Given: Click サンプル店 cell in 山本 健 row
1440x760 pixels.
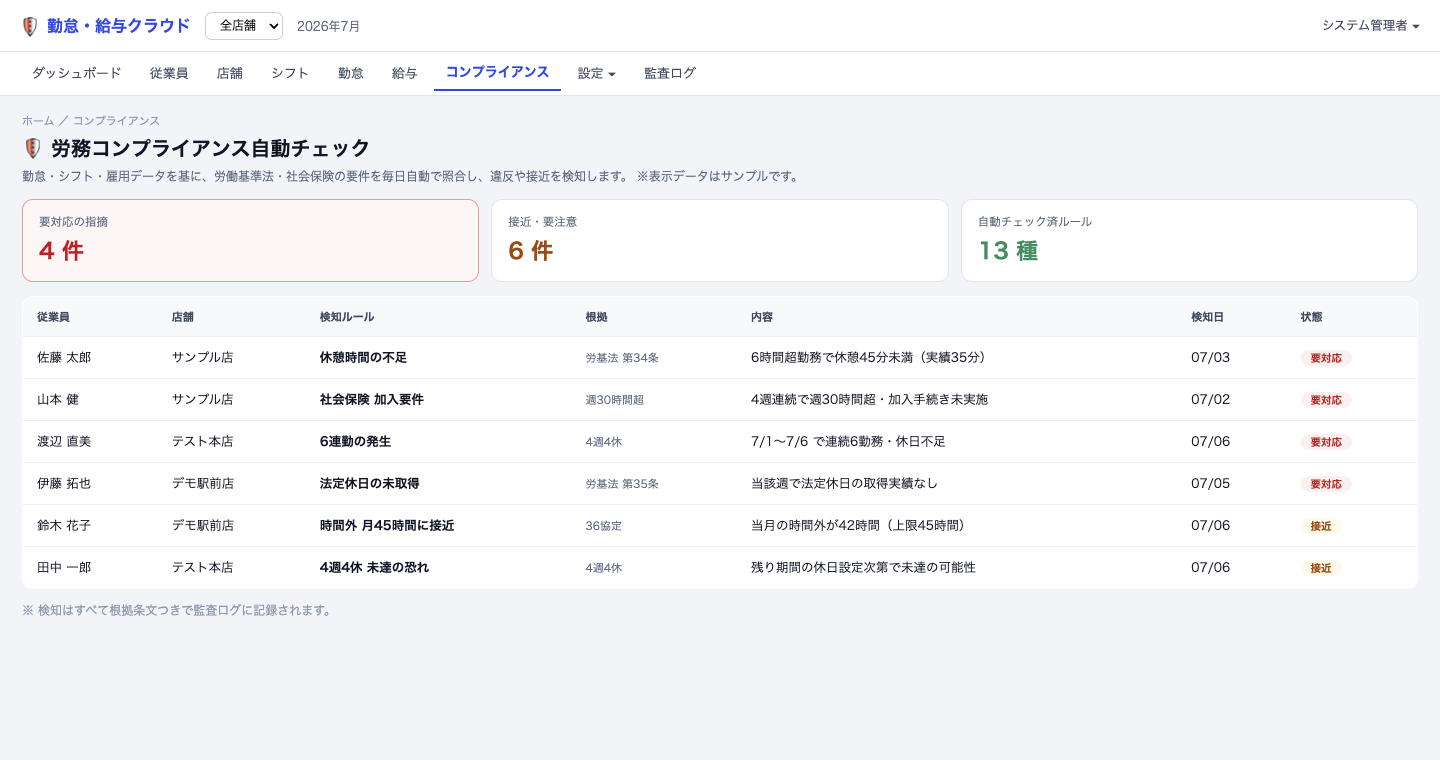Looking at the screenshot, I should 202,399.
